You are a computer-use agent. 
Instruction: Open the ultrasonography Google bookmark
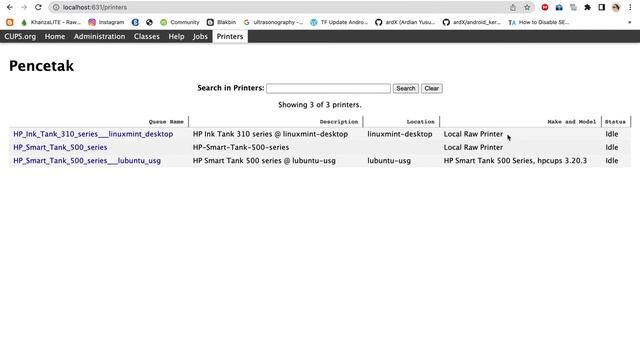coord(273,22)
